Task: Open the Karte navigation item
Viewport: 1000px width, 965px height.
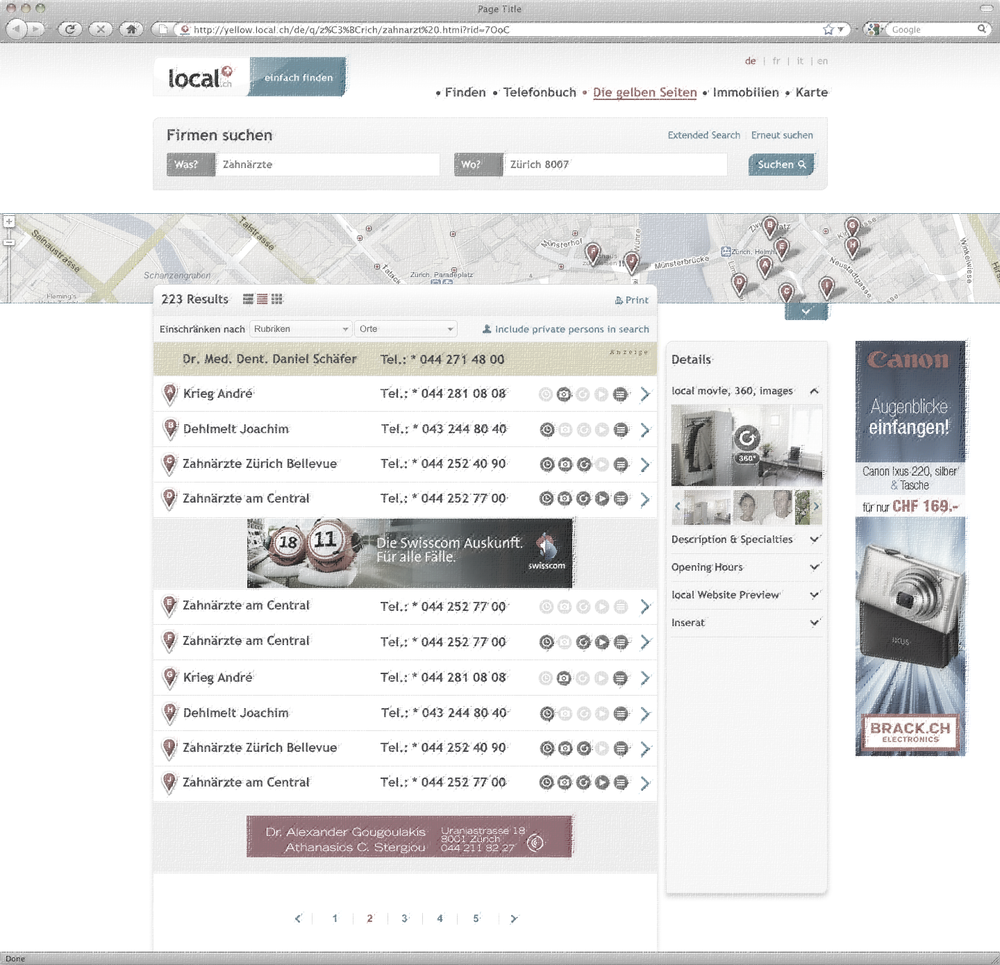Action: click(811, 92)
